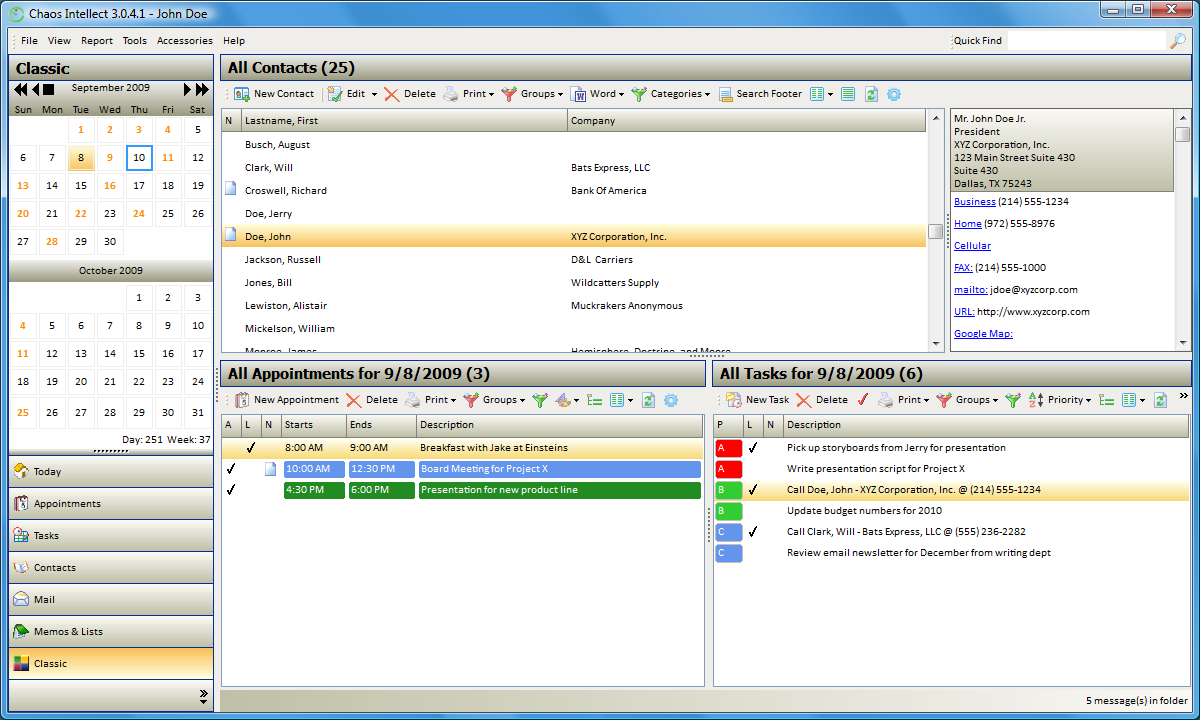
Task: Toggle alarm check for Presentation appointment
Action: 231,490
